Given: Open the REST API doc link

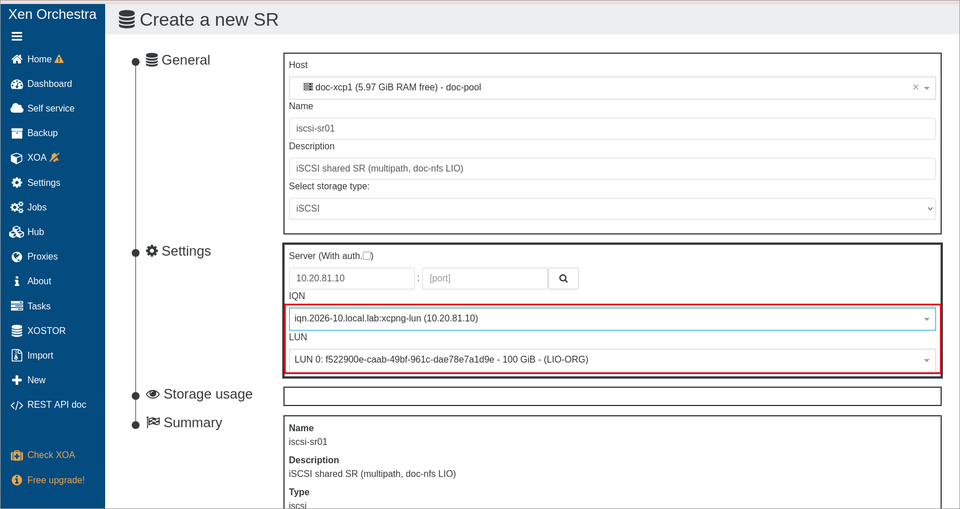Looking at the screenshot, I should pos(56,405).
